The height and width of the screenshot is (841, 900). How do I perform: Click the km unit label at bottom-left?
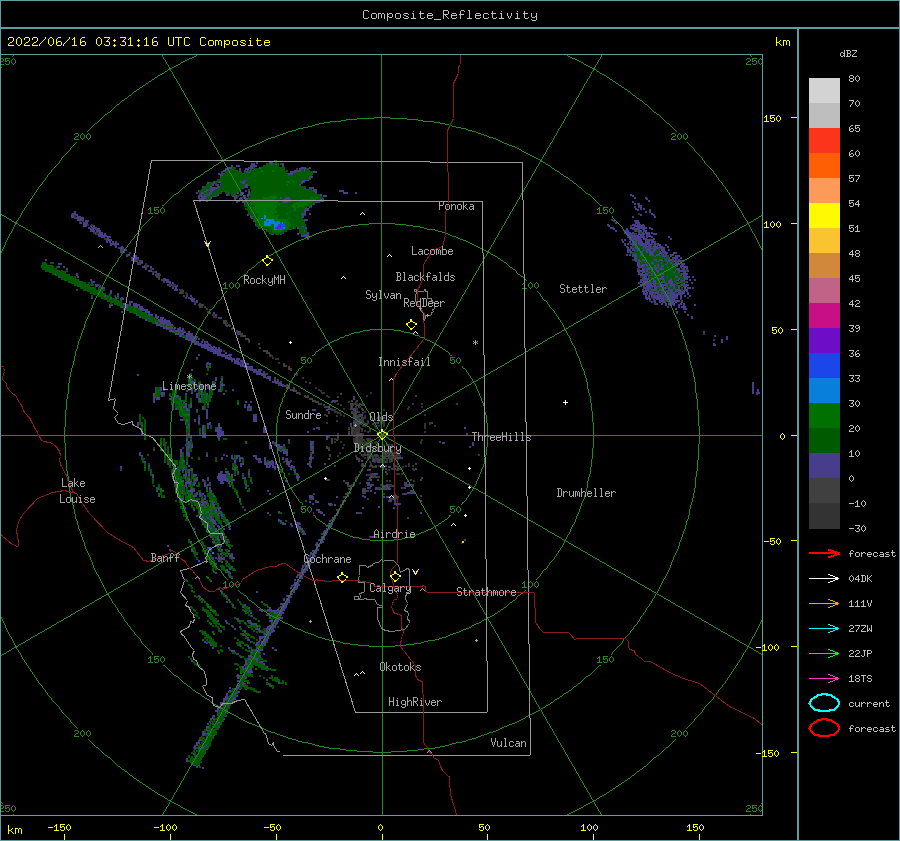coord(14,830)
